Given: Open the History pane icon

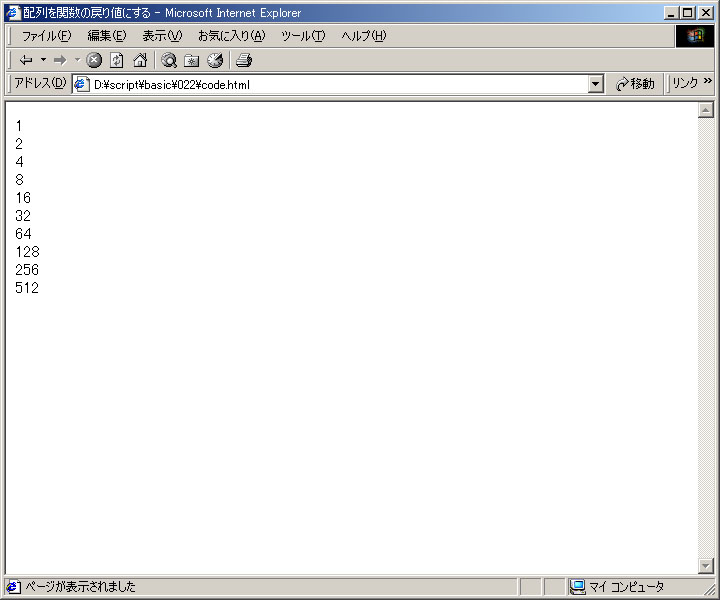Looking at the screenshot, I should (214, 60).
